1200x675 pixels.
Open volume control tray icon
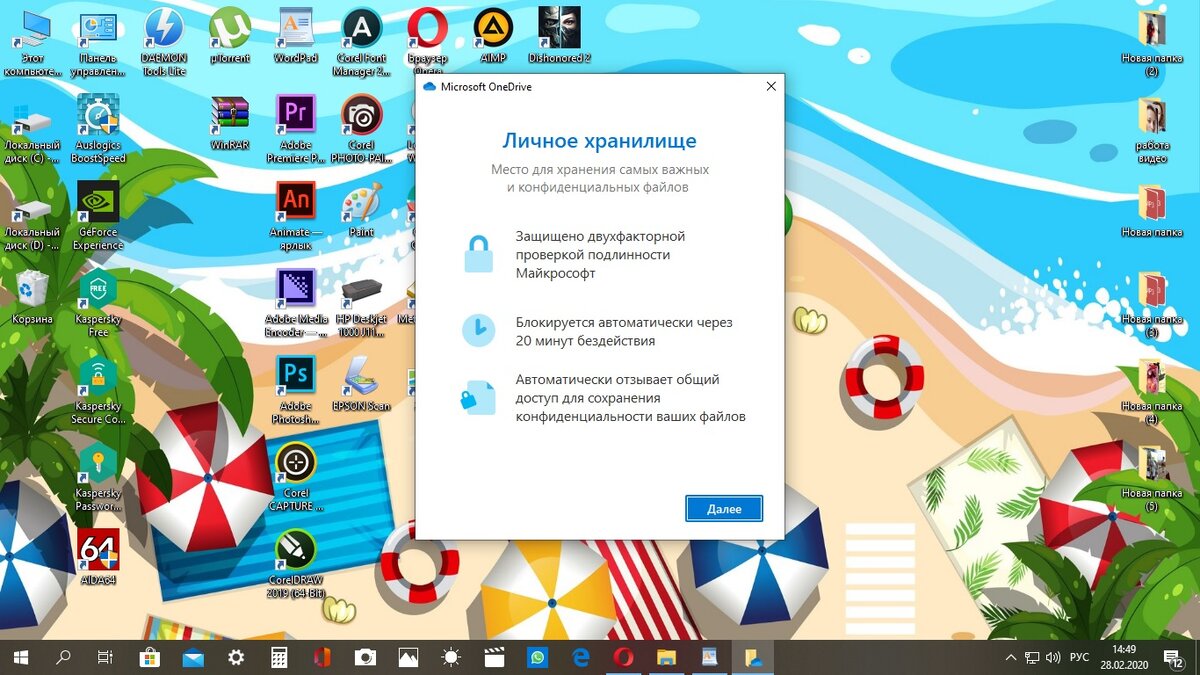click(1054, 657)
